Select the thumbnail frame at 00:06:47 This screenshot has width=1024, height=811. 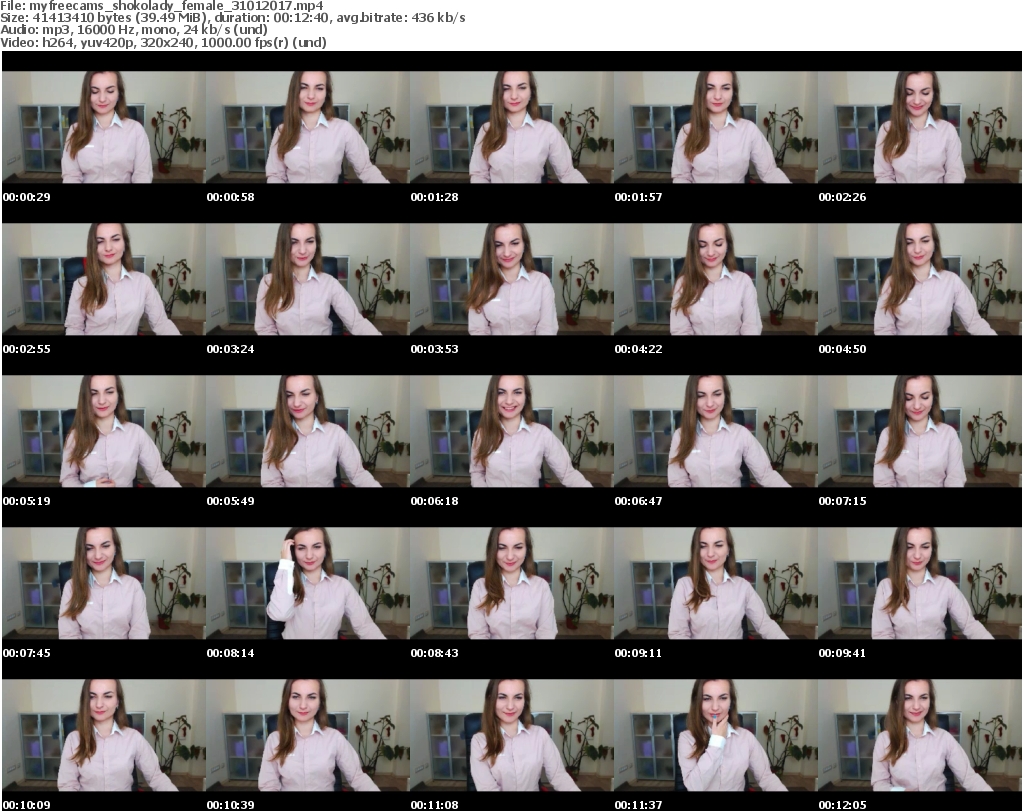click(x=716, y=431)
